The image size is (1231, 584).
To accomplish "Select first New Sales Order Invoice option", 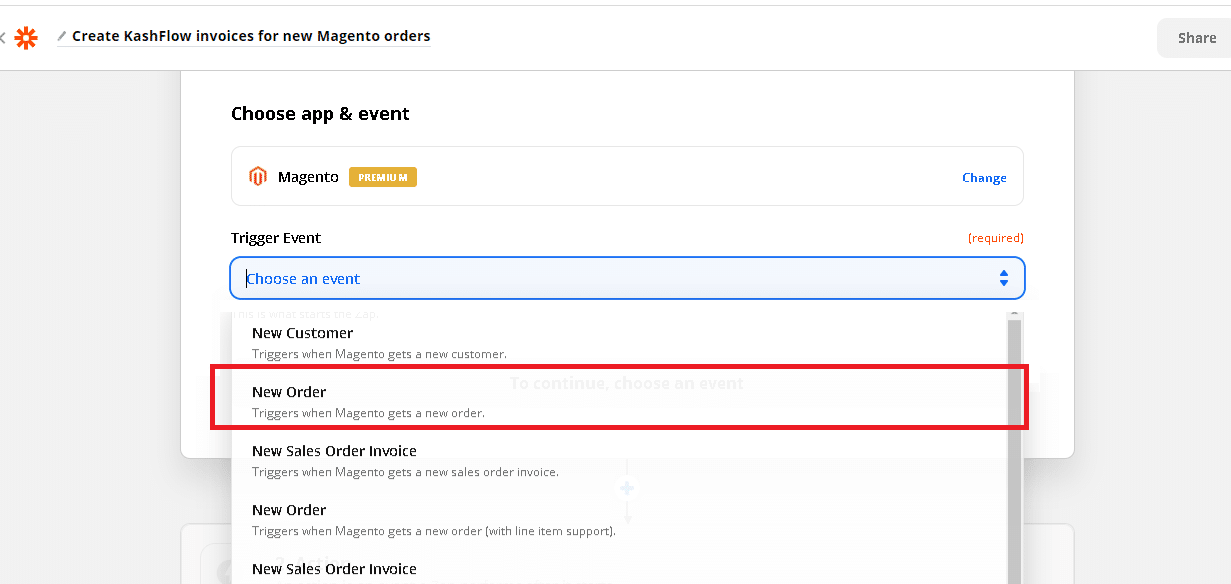I will [334, 451].
